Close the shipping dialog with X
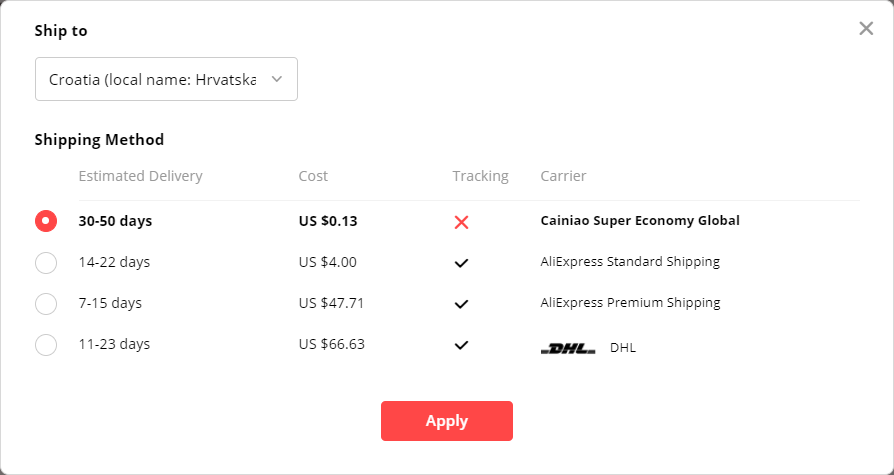Viewport: 894px width, 475px height. (866, 29)
